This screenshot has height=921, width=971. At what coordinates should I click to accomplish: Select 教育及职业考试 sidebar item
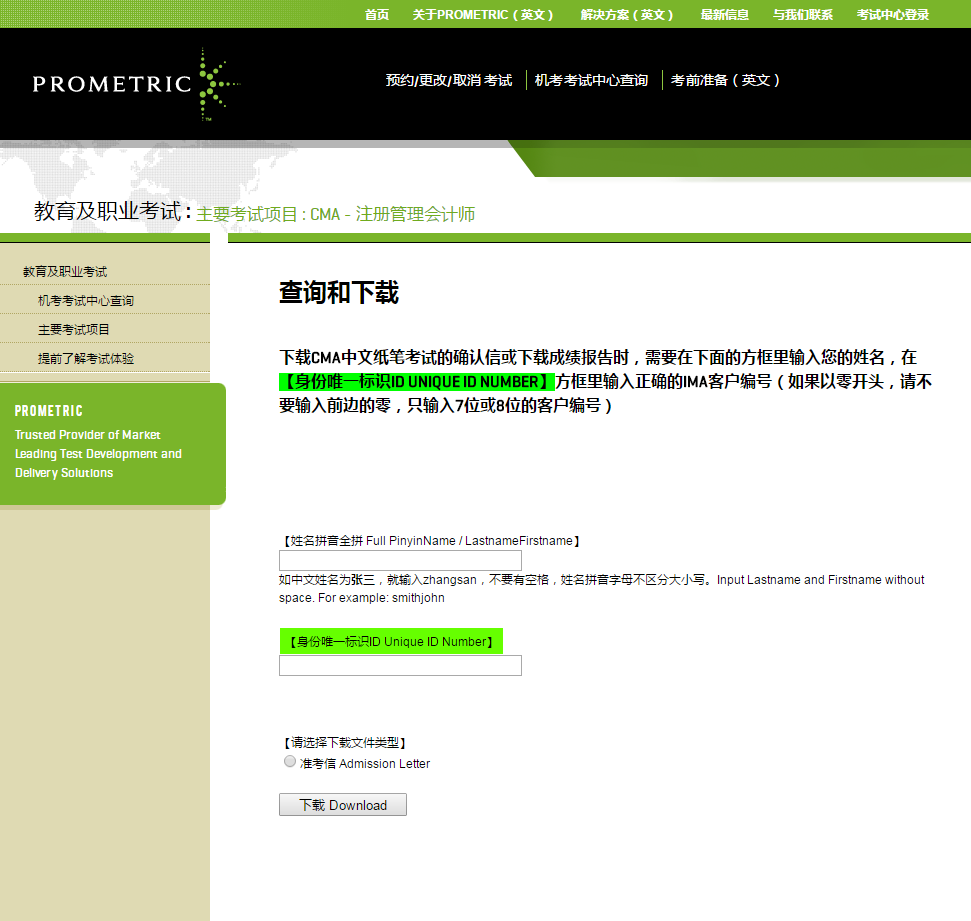click(65, 271)
